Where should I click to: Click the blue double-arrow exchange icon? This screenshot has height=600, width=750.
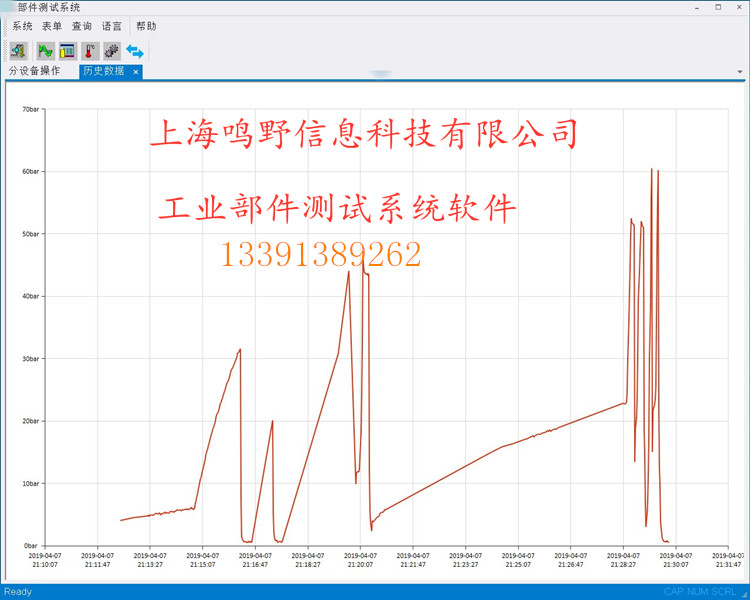[135, 50]
